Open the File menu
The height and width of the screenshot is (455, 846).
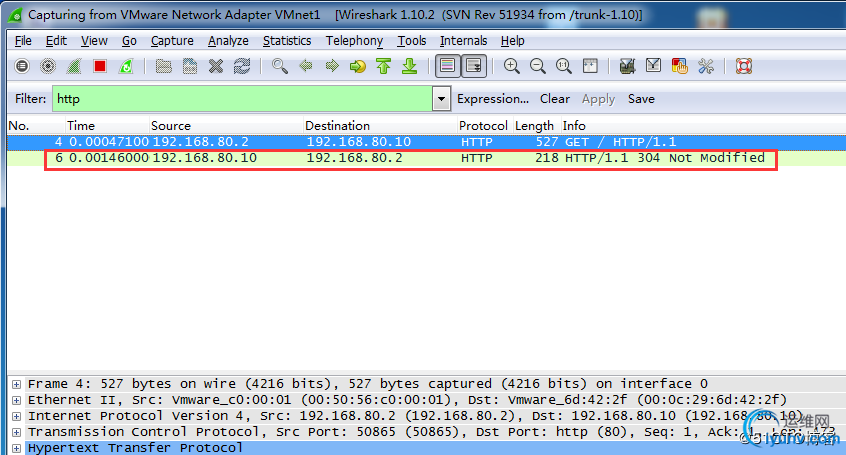pyautogui.click(x=23, y=41)
